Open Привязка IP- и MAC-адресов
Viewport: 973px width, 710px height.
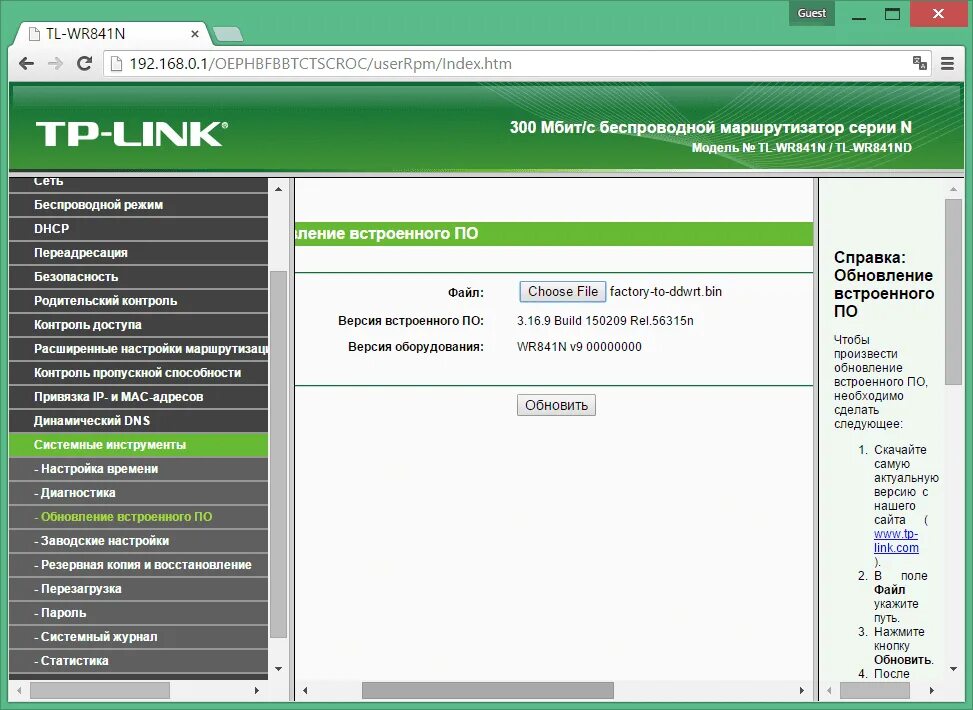pos(138,397)
